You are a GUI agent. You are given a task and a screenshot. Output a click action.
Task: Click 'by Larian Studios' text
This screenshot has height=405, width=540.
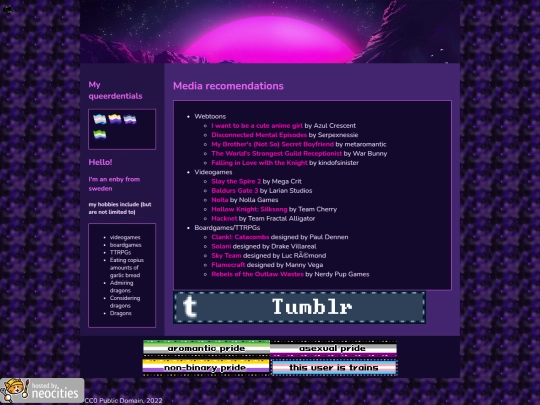286,191
